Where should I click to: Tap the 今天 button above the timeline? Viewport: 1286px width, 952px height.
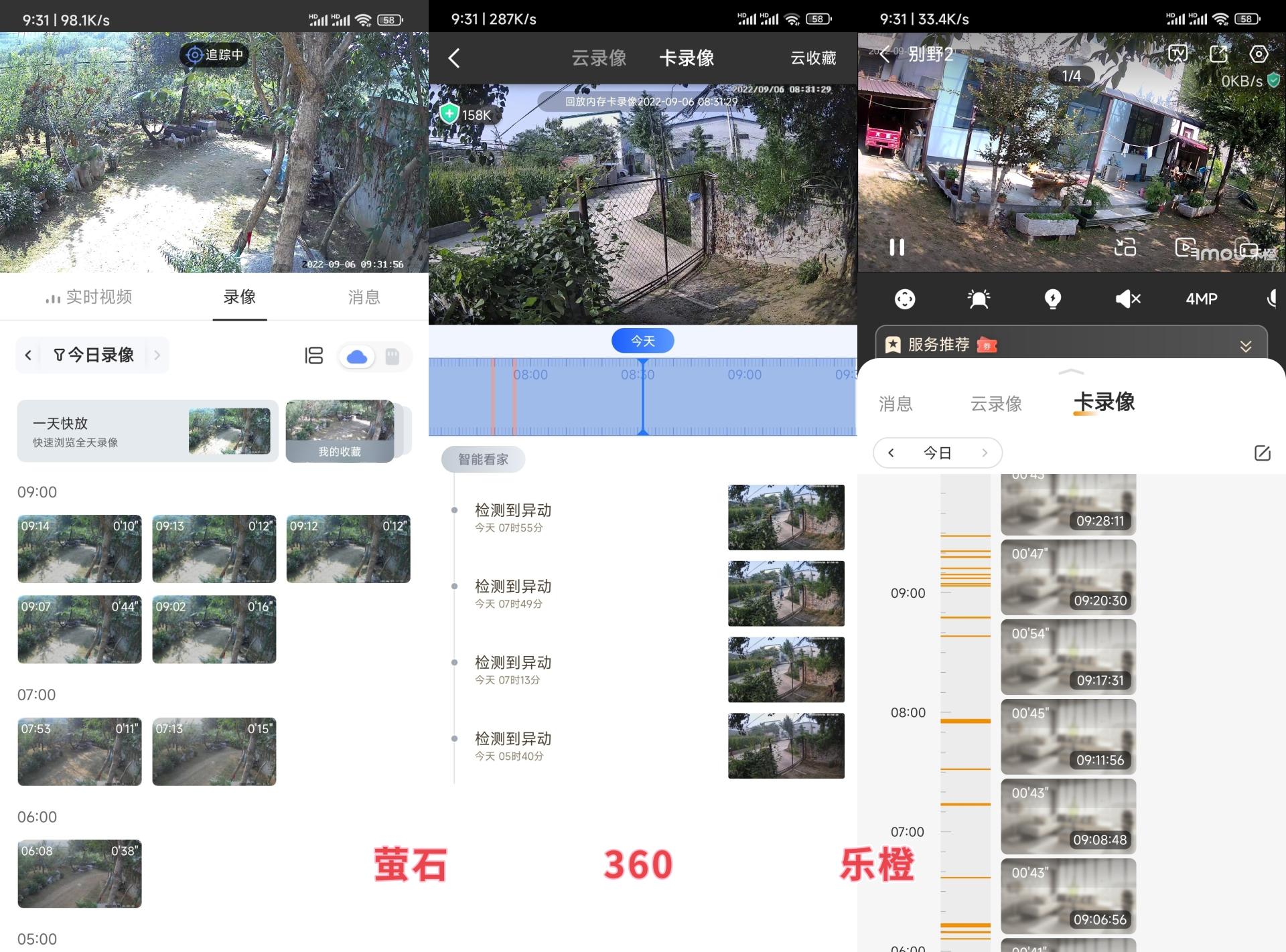(x=642, y=340)
